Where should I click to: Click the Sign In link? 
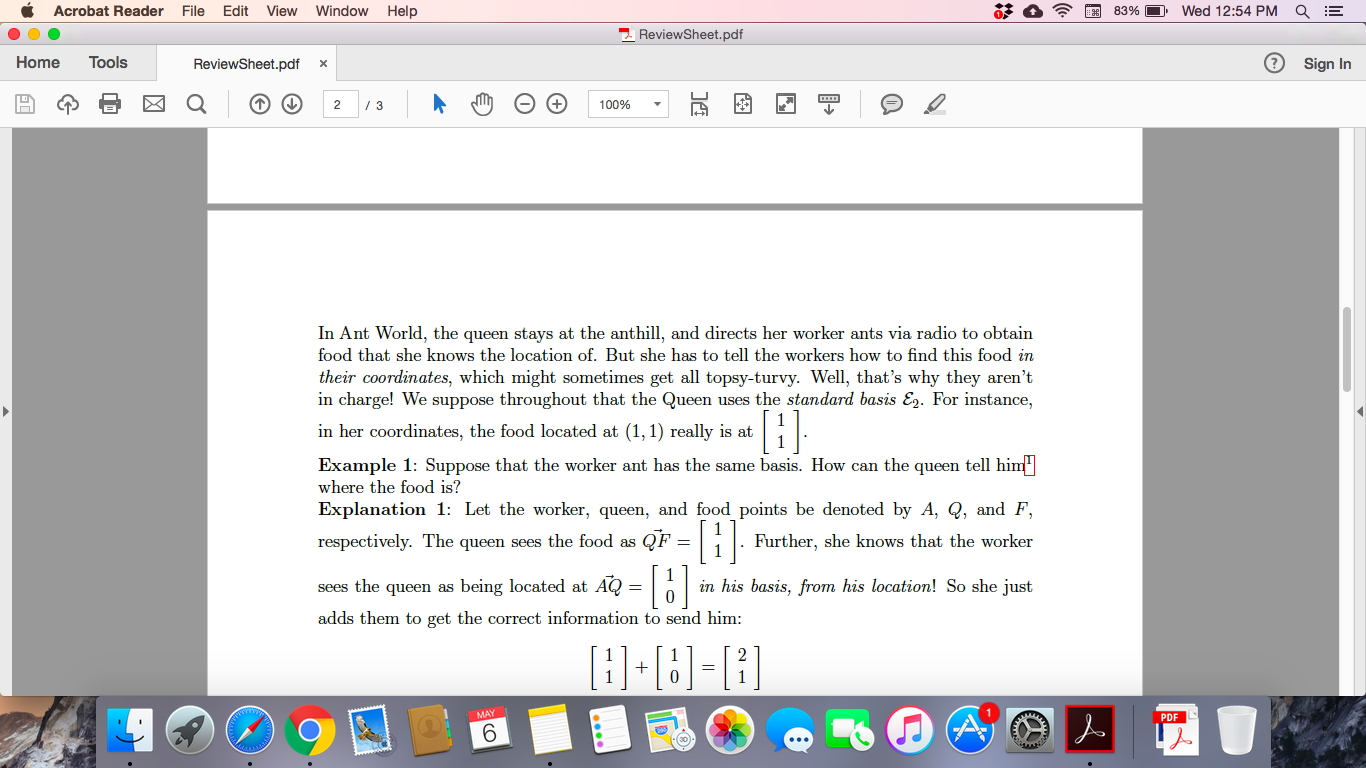[1327, 63]
